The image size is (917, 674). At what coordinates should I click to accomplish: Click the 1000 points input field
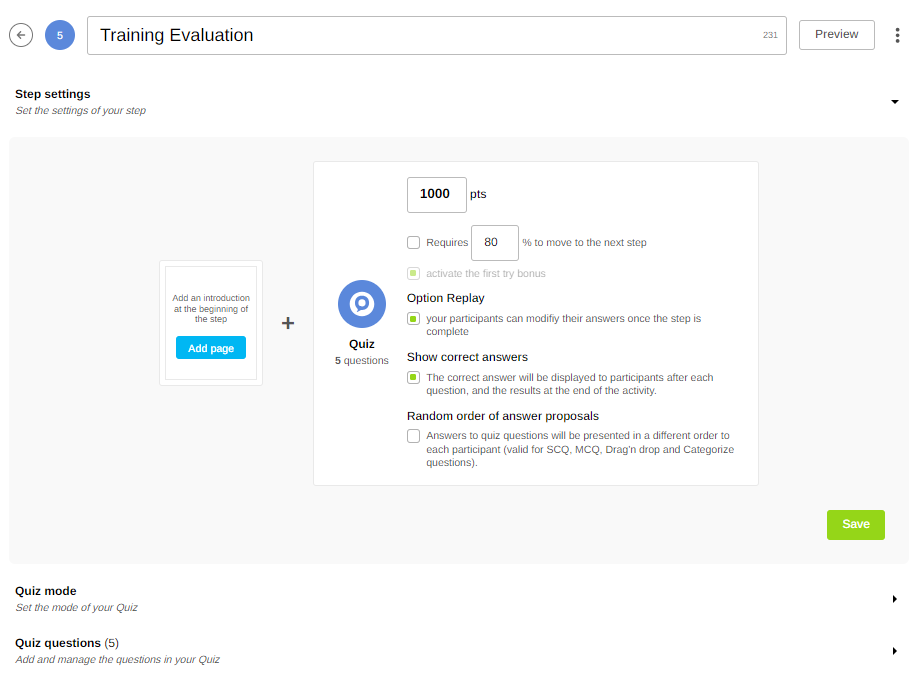pos(436,194)
